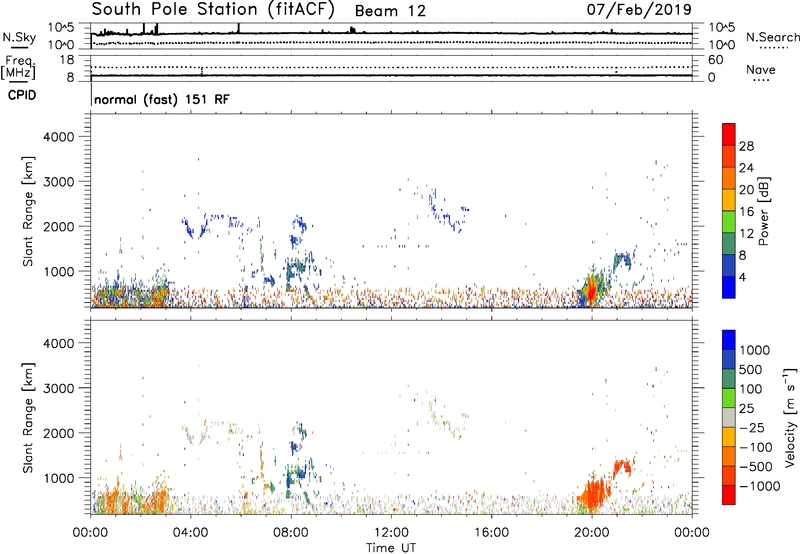Click the '16' label on the Power colorbar
The image size is (800, 554).
coord(746,212)
